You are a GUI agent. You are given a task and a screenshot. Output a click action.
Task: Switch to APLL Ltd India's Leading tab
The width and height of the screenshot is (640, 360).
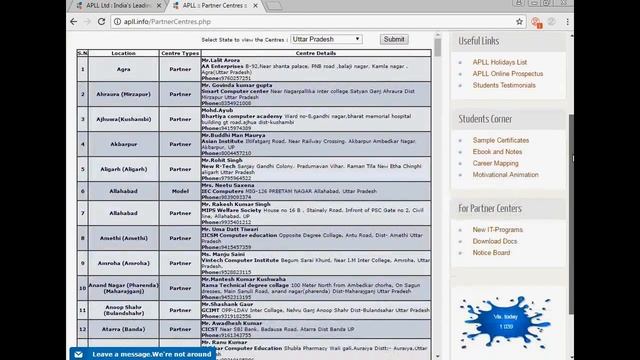118,5
